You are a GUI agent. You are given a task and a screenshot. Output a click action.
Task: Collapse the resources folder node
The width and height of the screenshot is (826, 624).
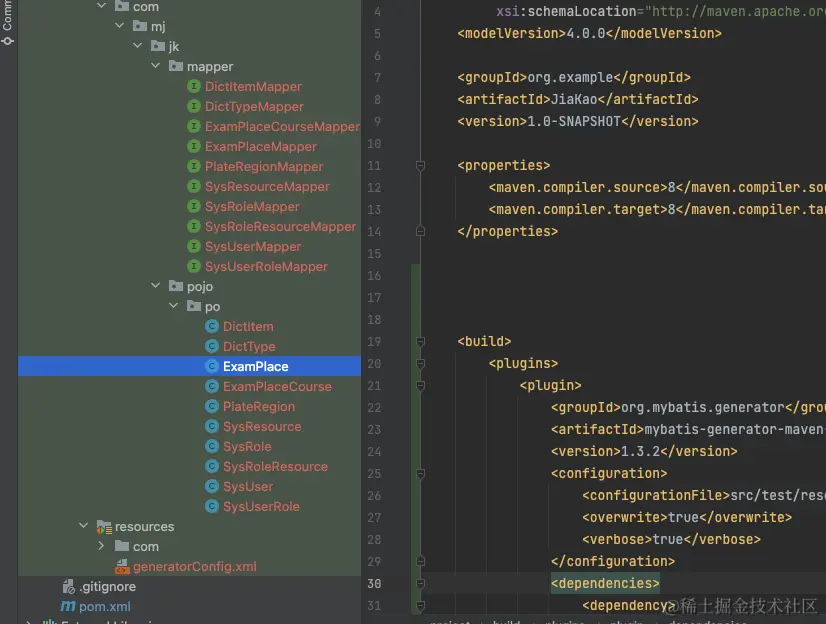tap(83, 526)
